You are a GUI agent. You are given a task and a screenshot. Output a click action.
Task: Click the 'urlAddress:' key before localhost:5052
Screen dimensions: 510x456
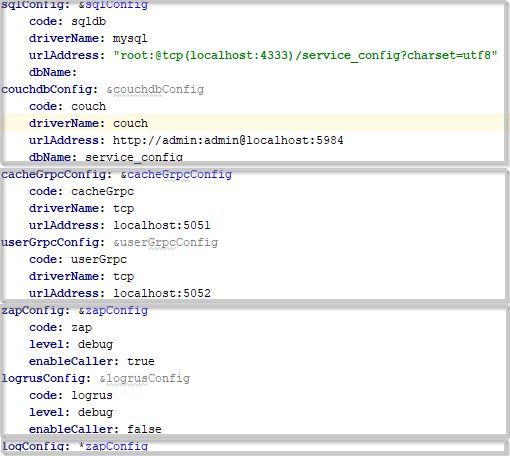pos(67,293)
